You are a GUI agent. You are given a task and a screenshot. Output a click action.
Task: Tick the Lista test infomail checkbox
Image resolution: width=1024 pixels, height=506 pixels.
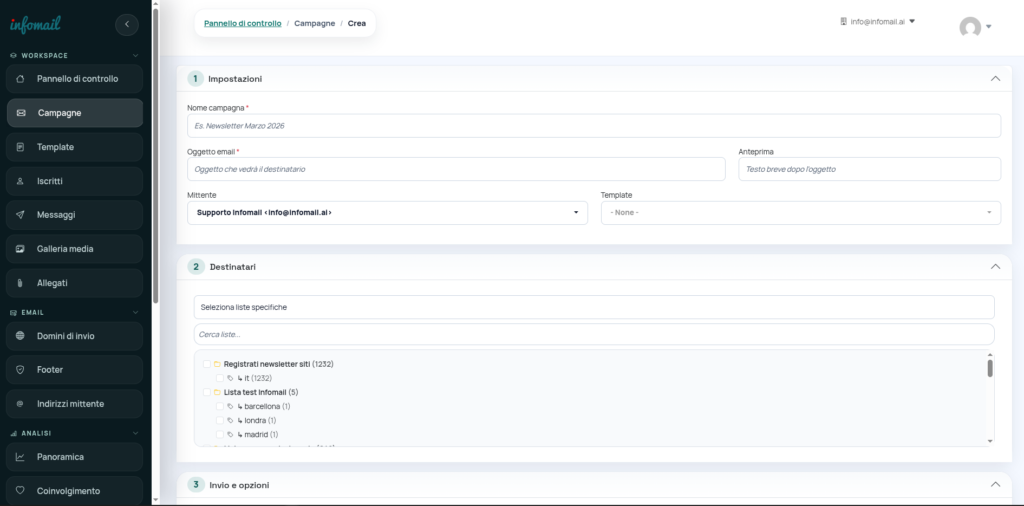pyautogui.click(x=206, y=392)
